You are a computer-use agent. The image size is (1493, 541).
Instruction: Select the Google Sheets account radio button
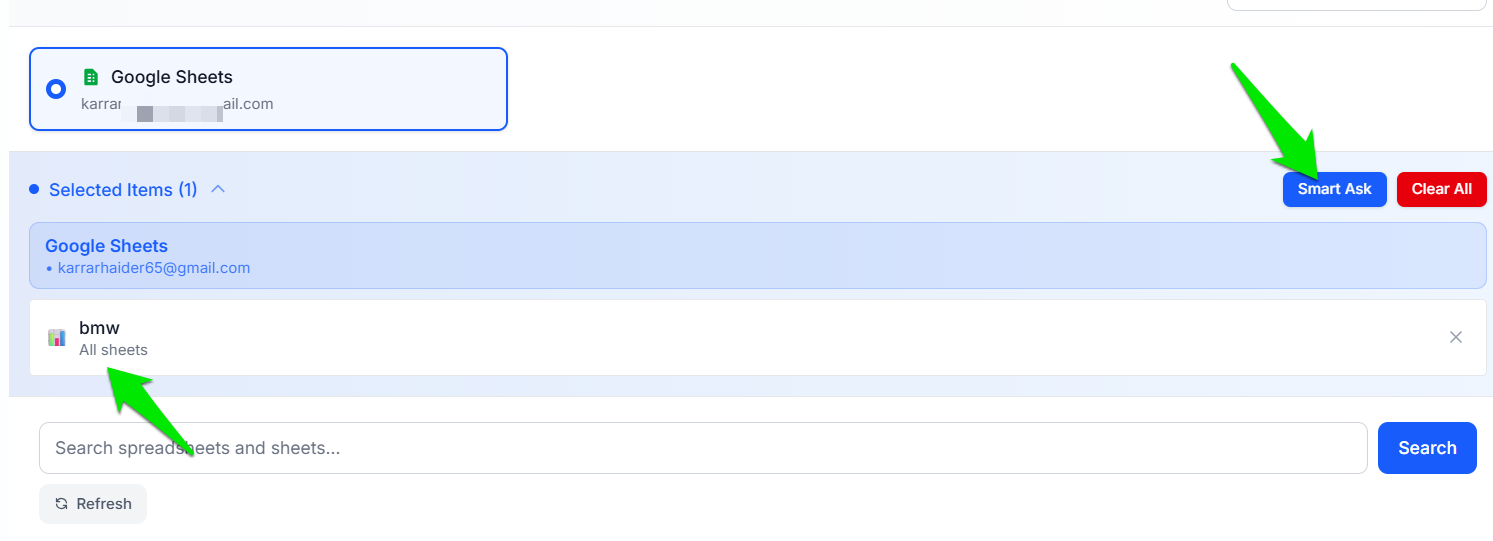56,89
